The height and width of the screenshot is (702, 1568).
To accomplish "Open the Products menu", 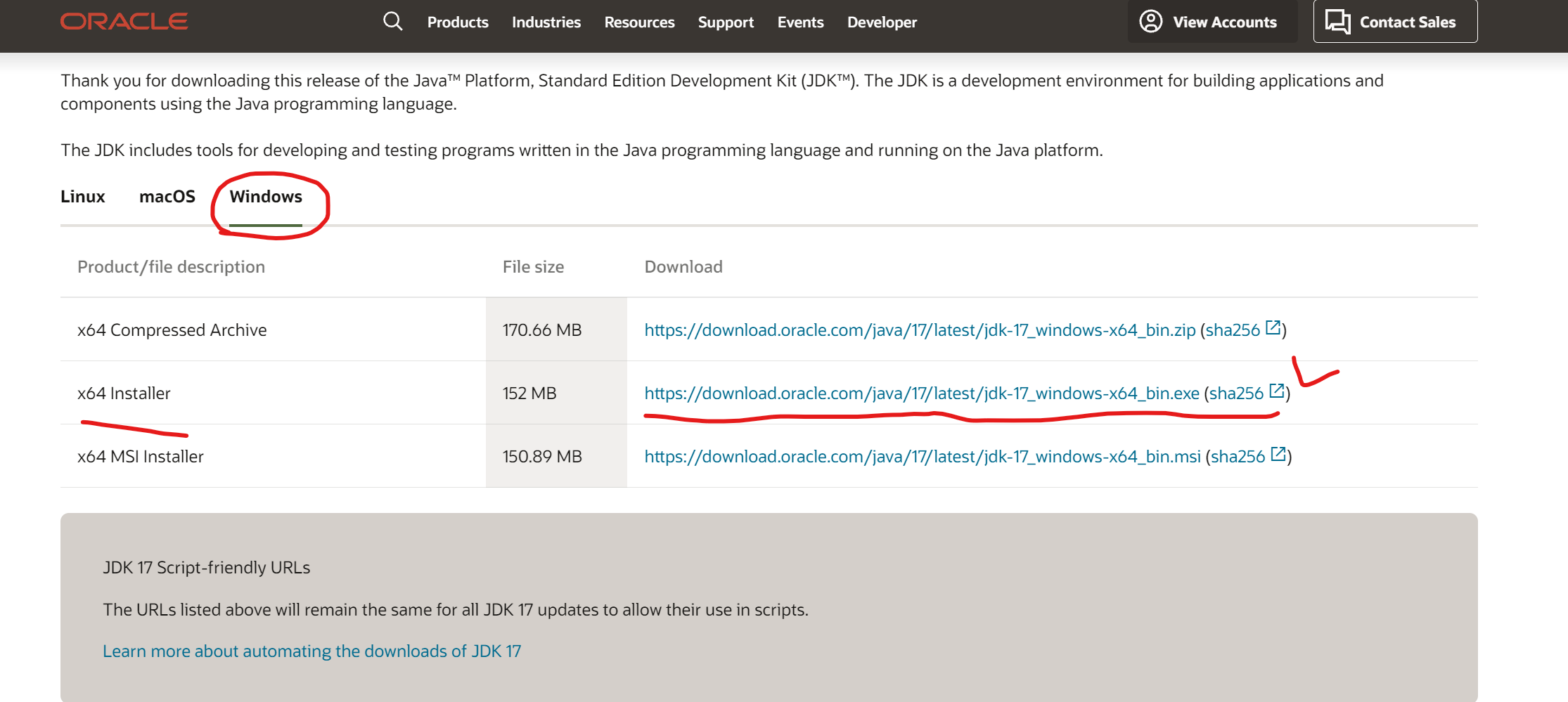I will pyautogui.click(x=458, y=22).
